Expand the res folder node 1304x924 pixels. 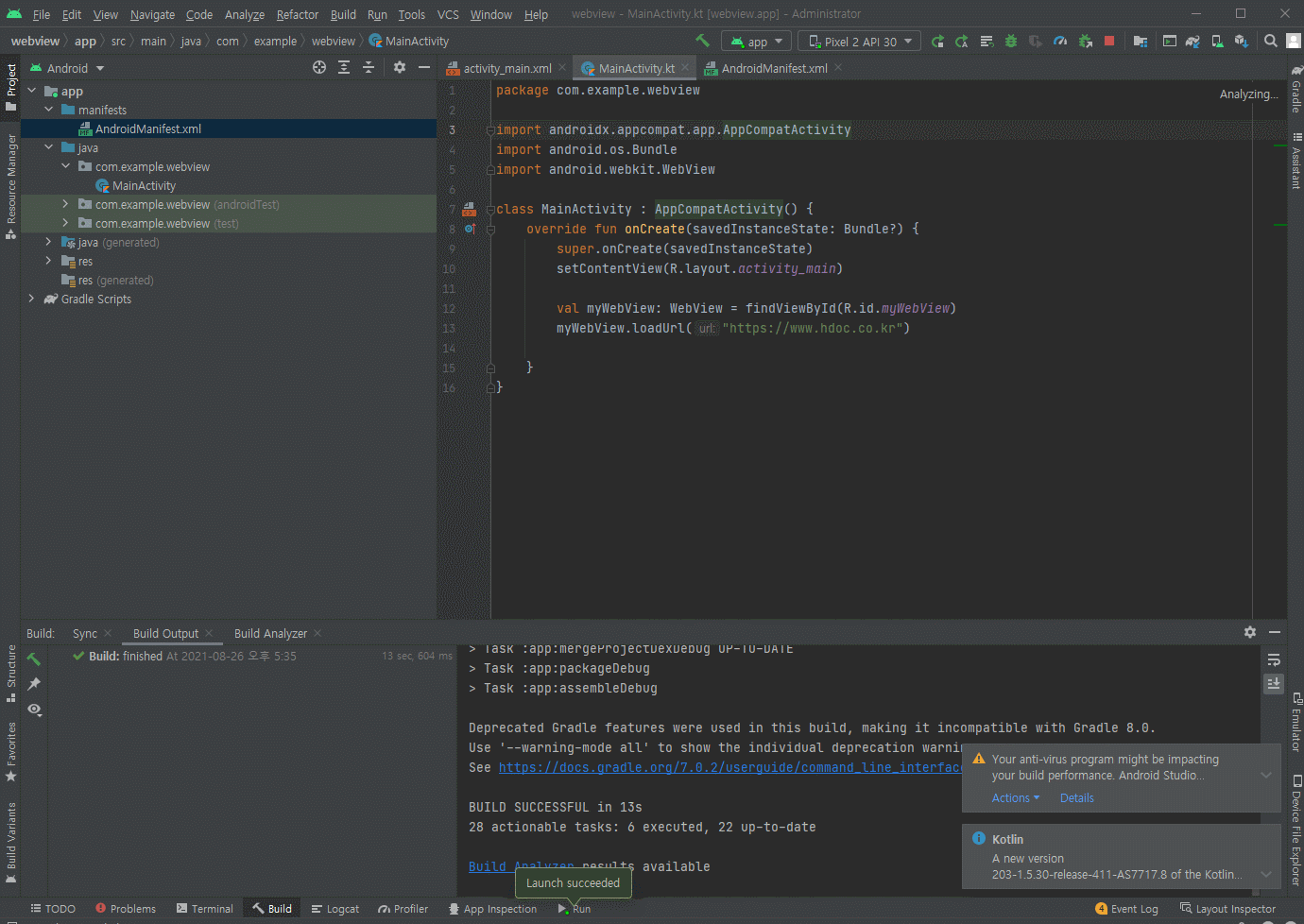coord(49,261)
